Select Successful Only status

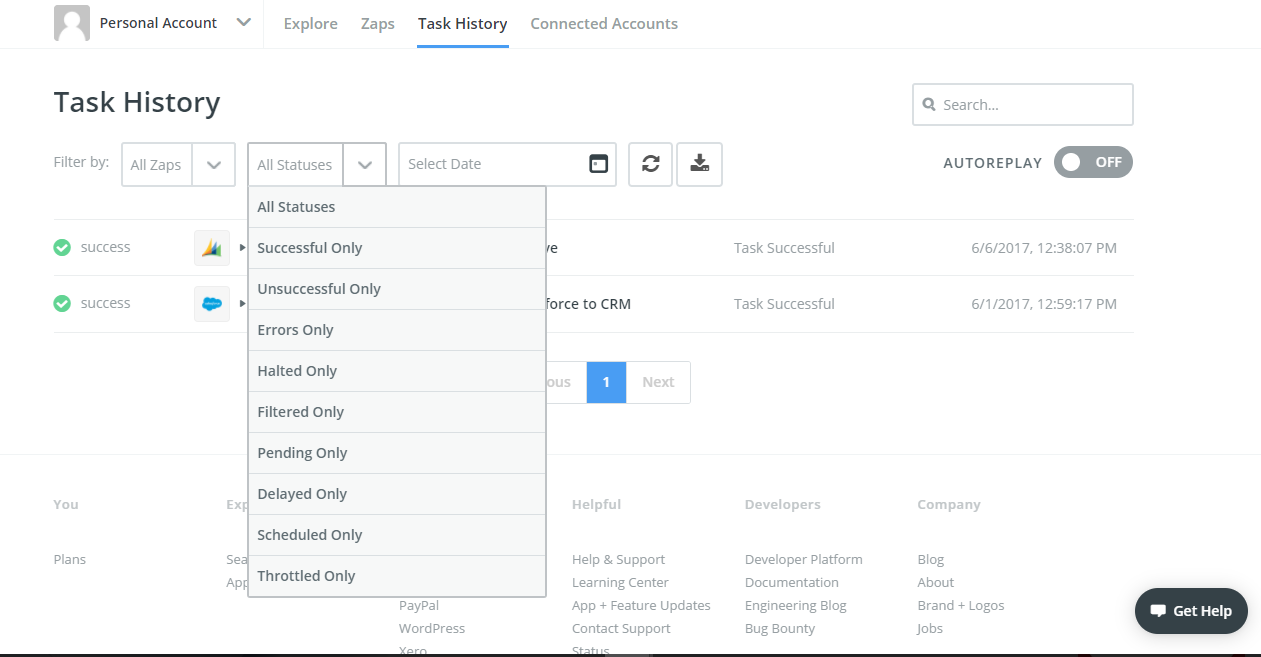click(397, 248)
